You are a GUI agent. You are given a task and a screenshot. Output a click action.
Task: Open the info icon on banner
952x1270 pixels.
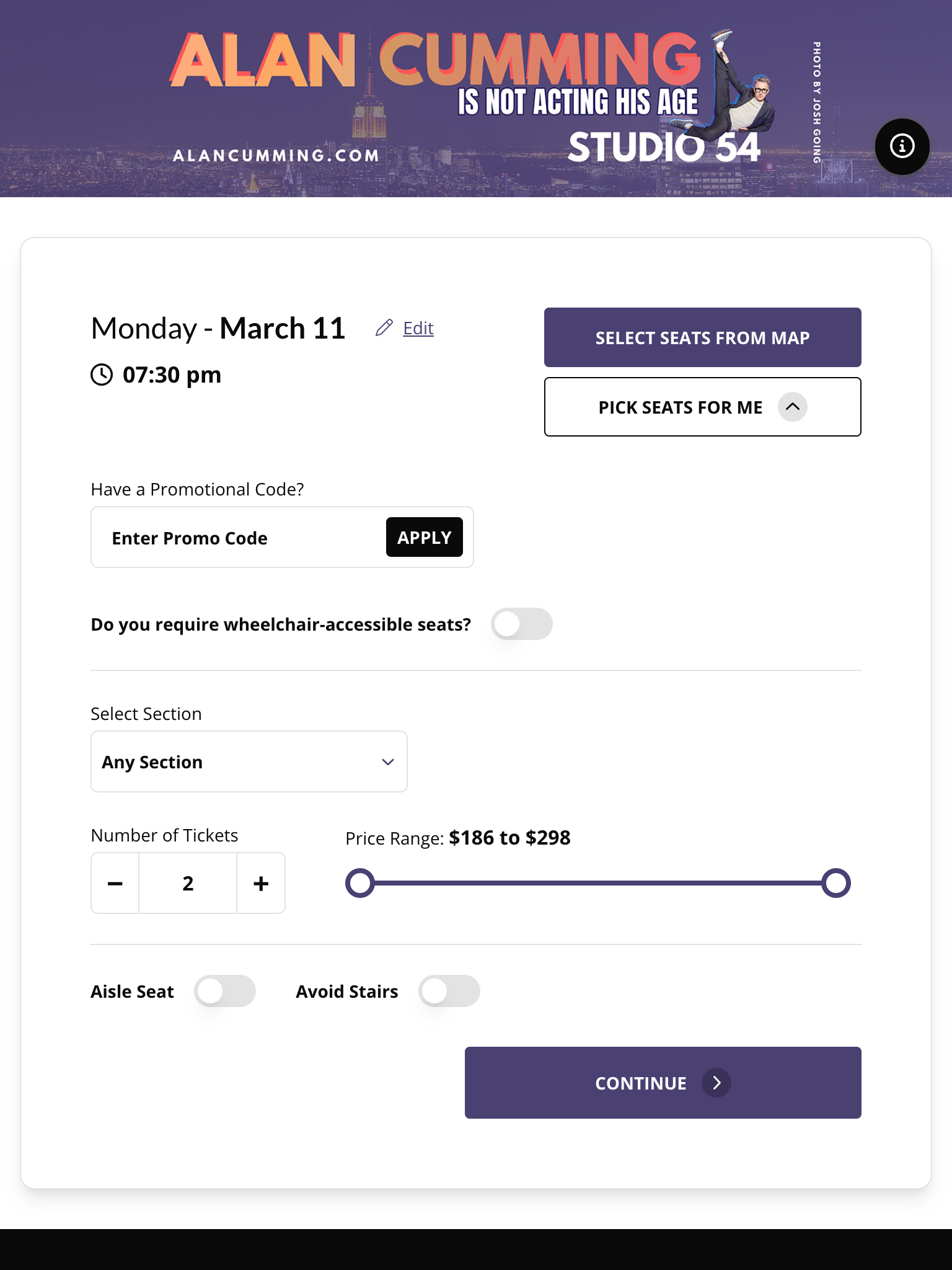pyautogui.click(x=902, y=146)
